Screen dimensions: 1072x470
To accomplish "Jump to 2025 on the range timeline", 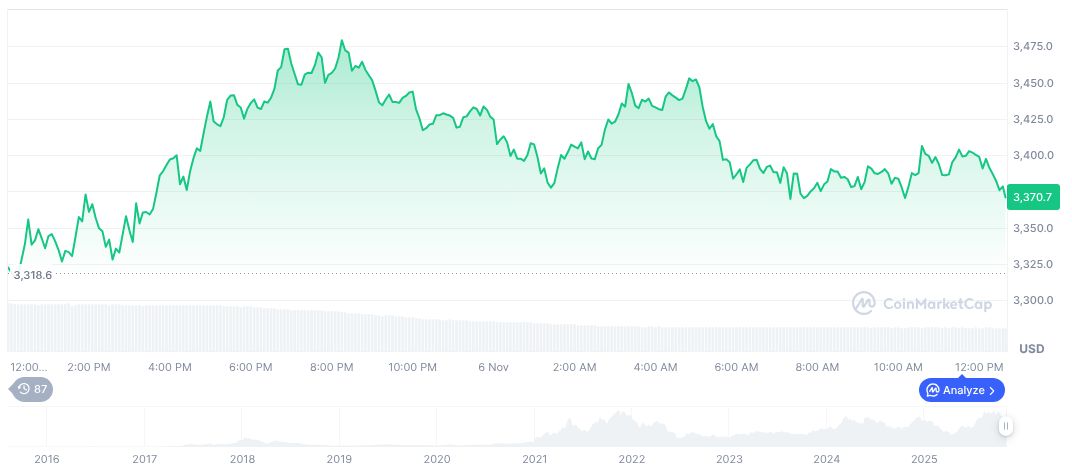I will 925,459.
